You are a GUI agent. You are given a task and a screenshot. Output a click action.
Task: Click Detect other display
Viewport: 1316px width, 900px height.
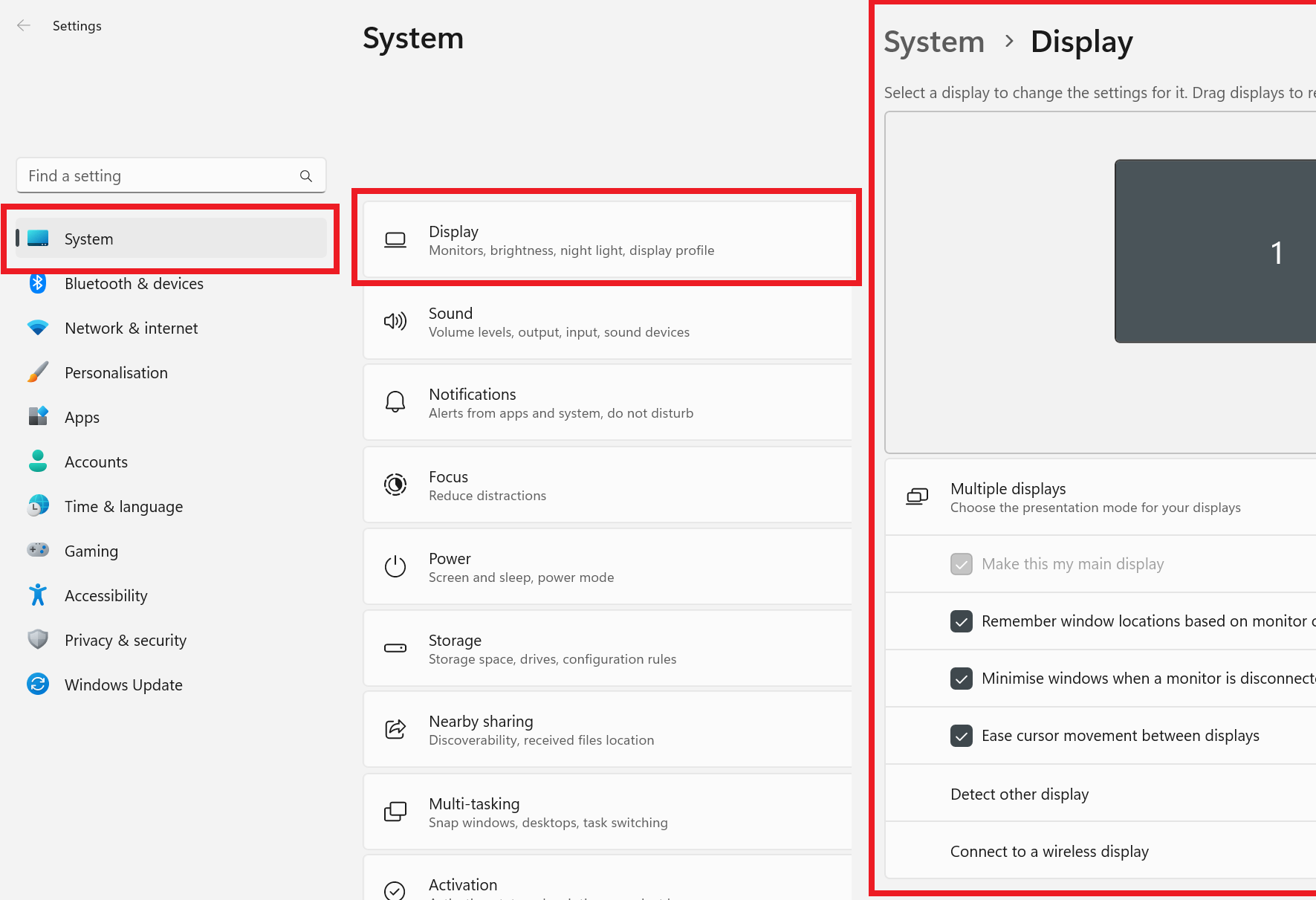point(1019,794)
